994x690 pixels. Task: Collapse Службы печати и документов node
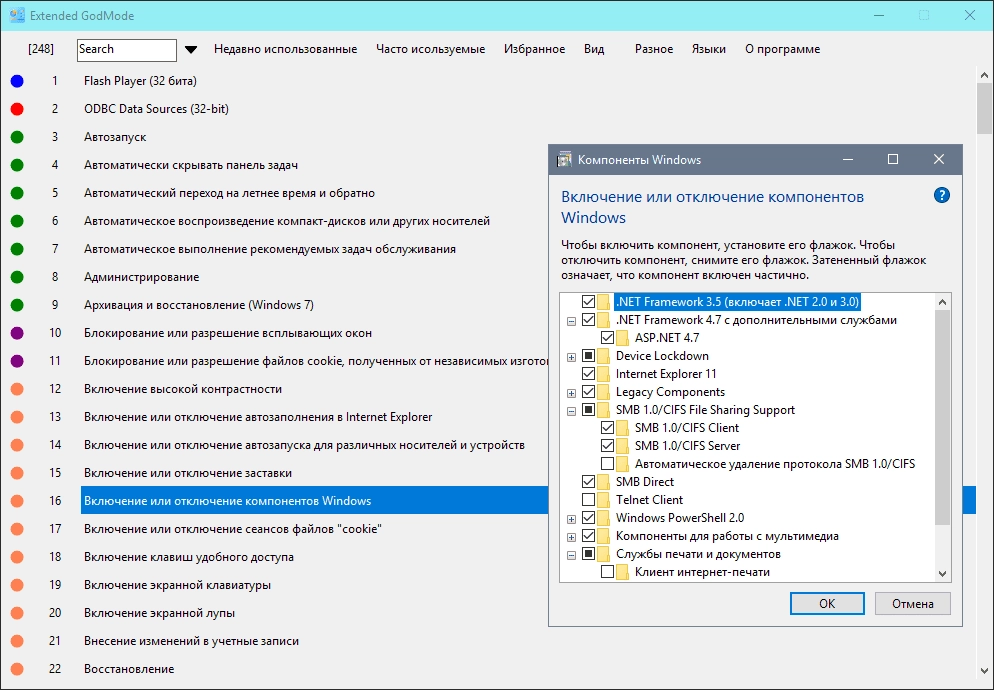click(x=571, y=555)
